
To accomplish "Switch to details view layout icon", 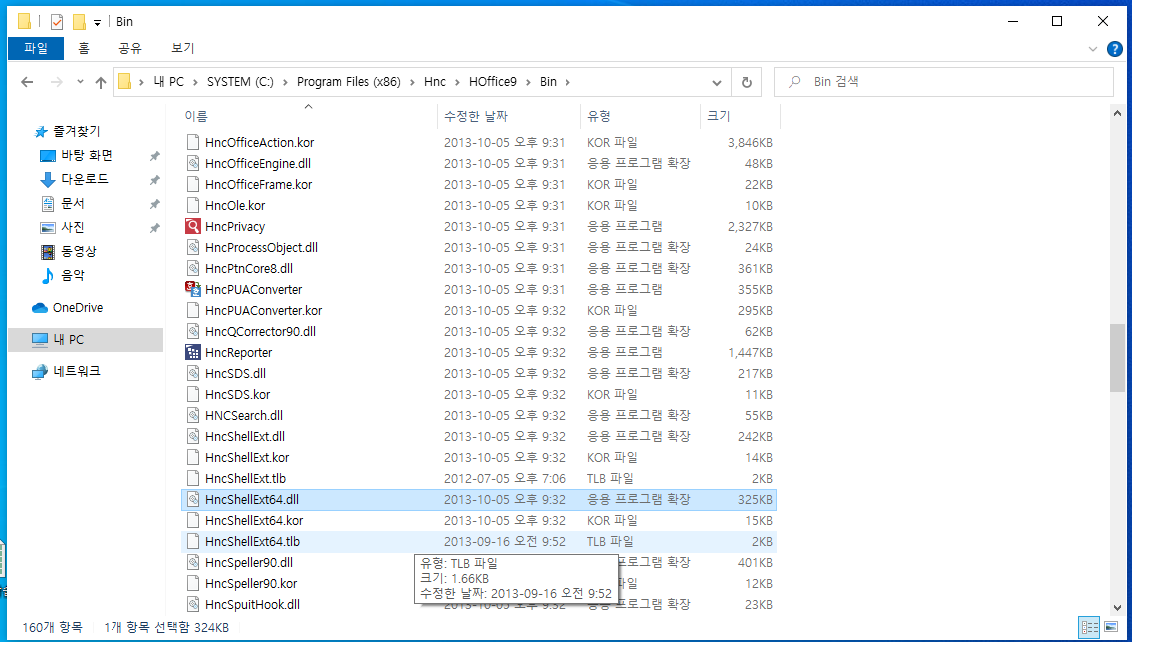I will click(x=1089, y=627).
